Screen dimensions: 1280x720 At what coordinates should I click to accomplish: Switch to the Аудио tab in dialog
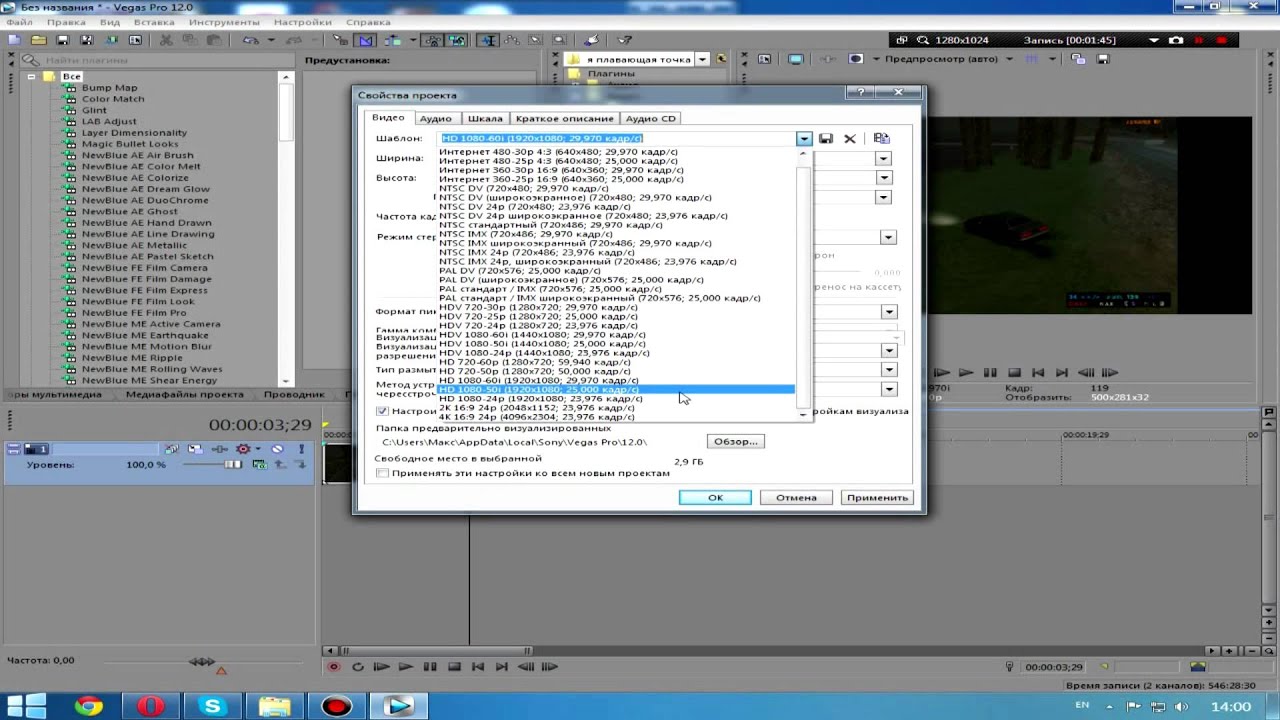[x=435, y=118]
